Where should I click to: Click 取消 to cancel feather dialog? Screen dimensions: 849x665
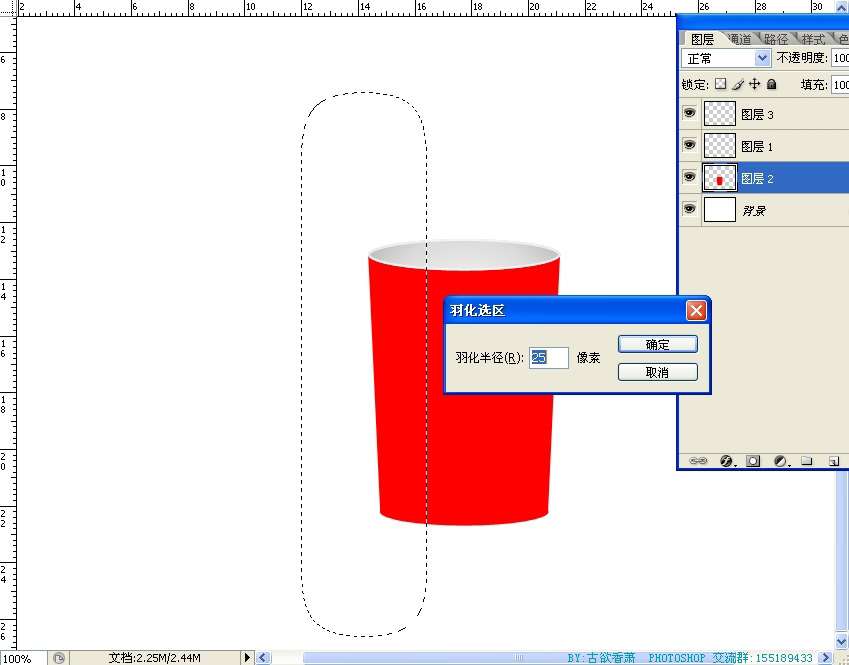click(657, 372)
